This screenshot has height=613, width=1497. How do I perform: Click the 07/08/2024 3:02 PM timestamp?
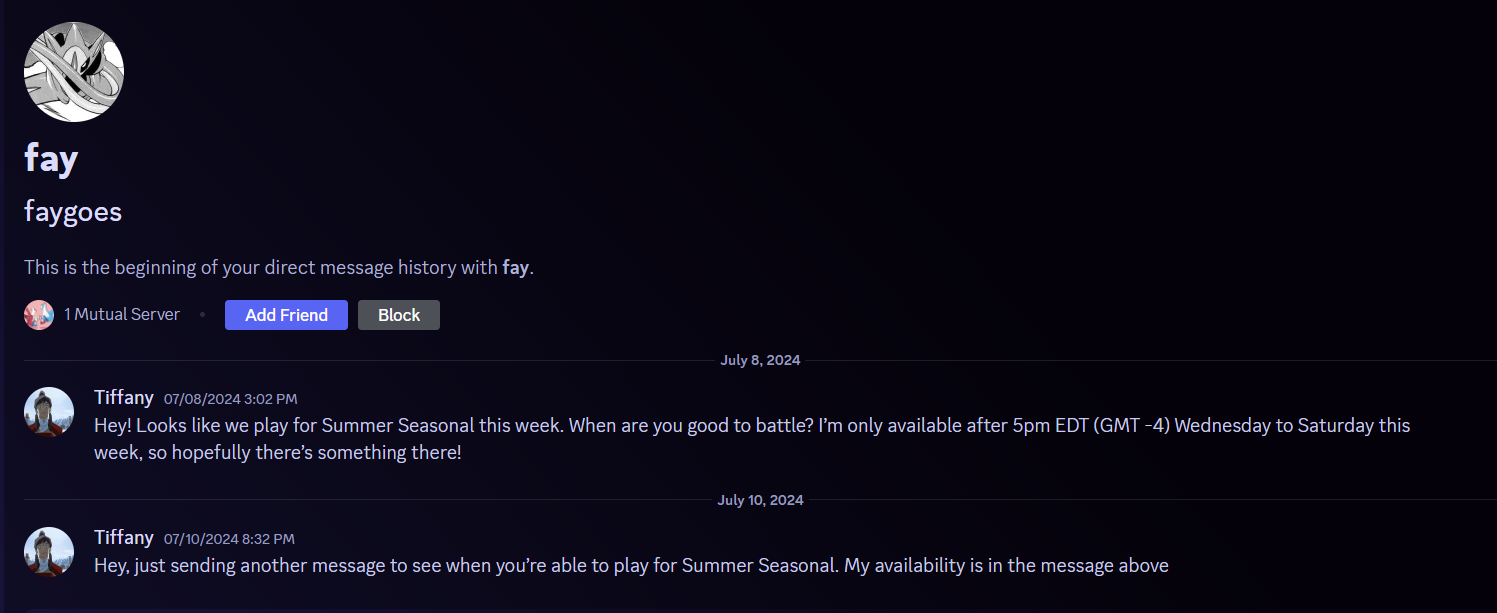coord(230,399)
